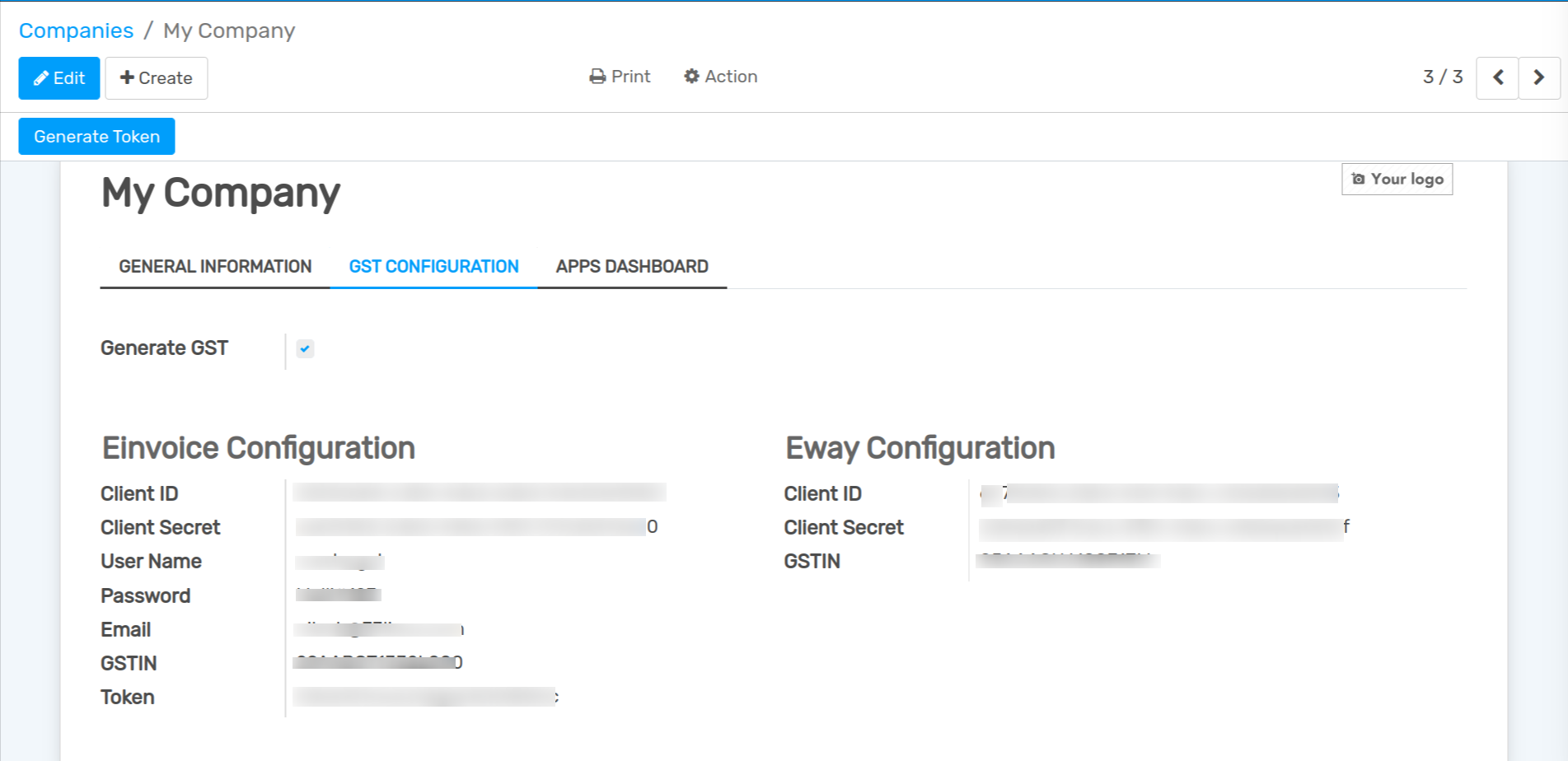The width and height of the screenshot is (1568, 761).
Task: Open the Apps Dashboard tab
Action: coord(632,267)
